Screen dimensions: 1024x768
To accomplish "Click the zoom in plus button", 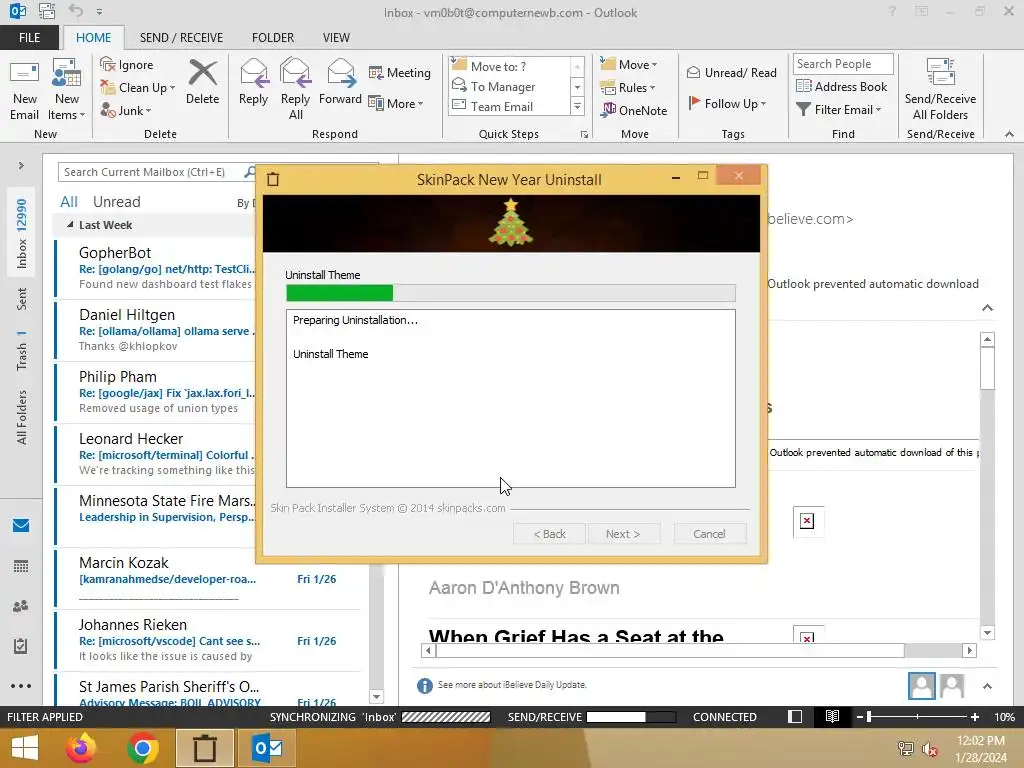I will (x=974, y=716).
